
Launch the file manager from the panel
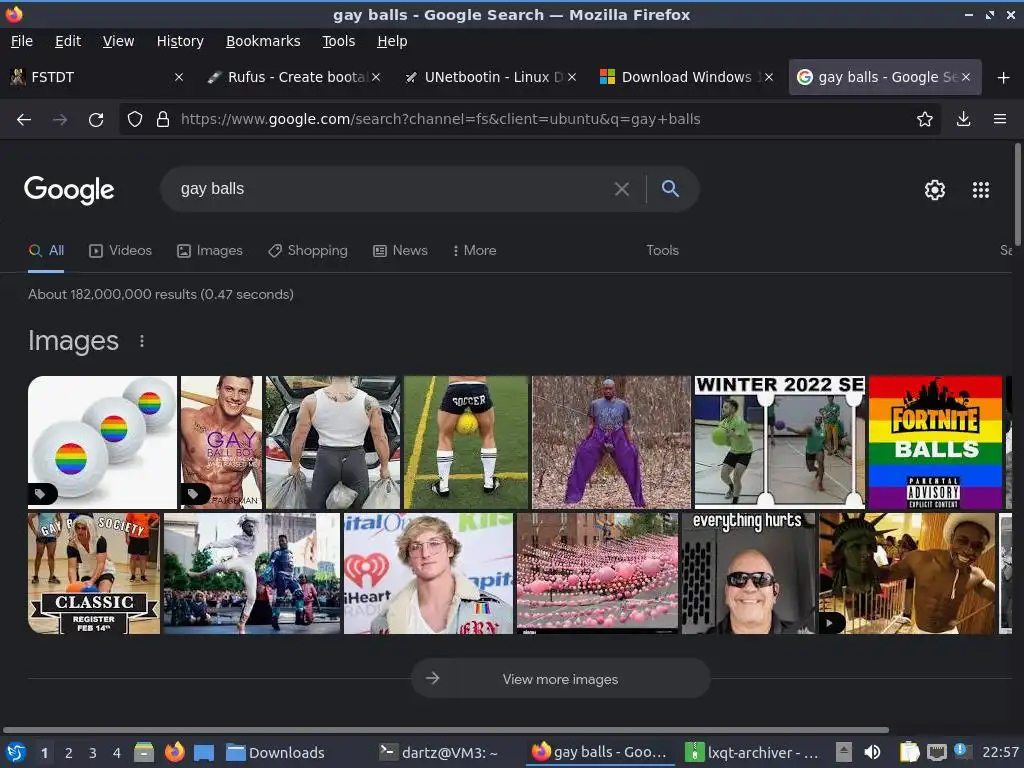(x=144, y=752)
